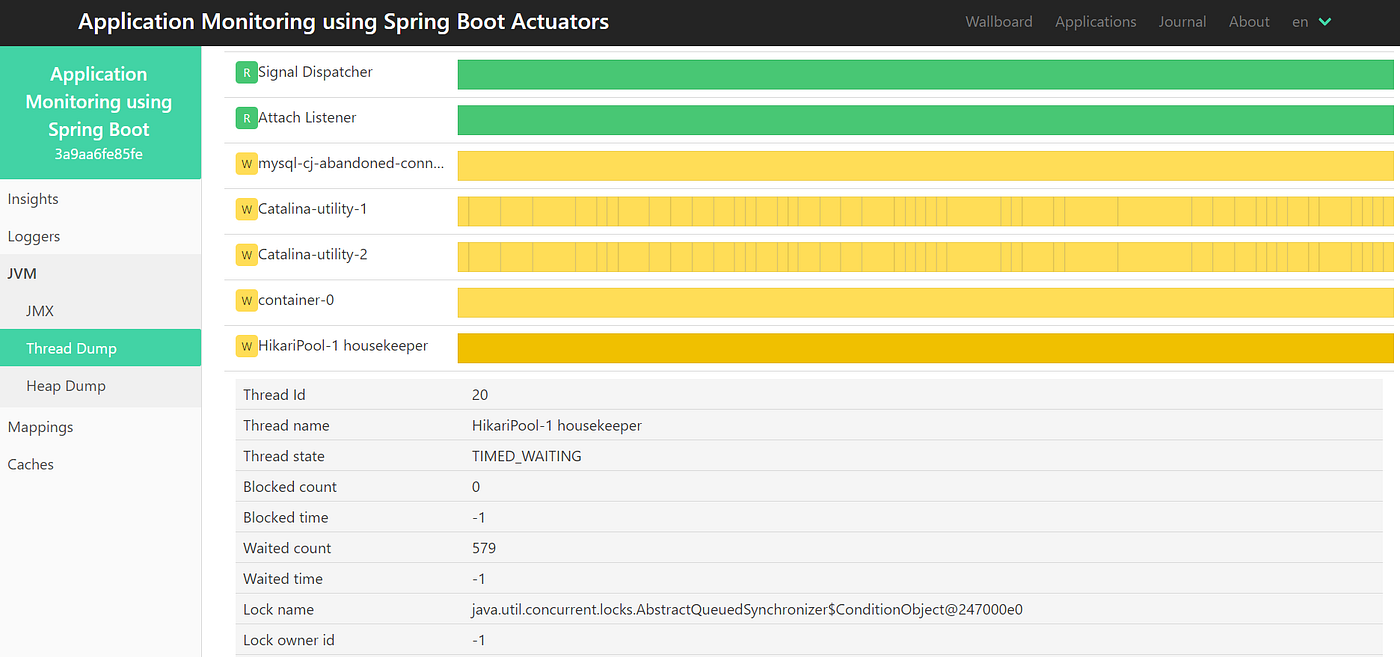
Task: Click the R icon next to Attach Listener
Action: (246, 117)
